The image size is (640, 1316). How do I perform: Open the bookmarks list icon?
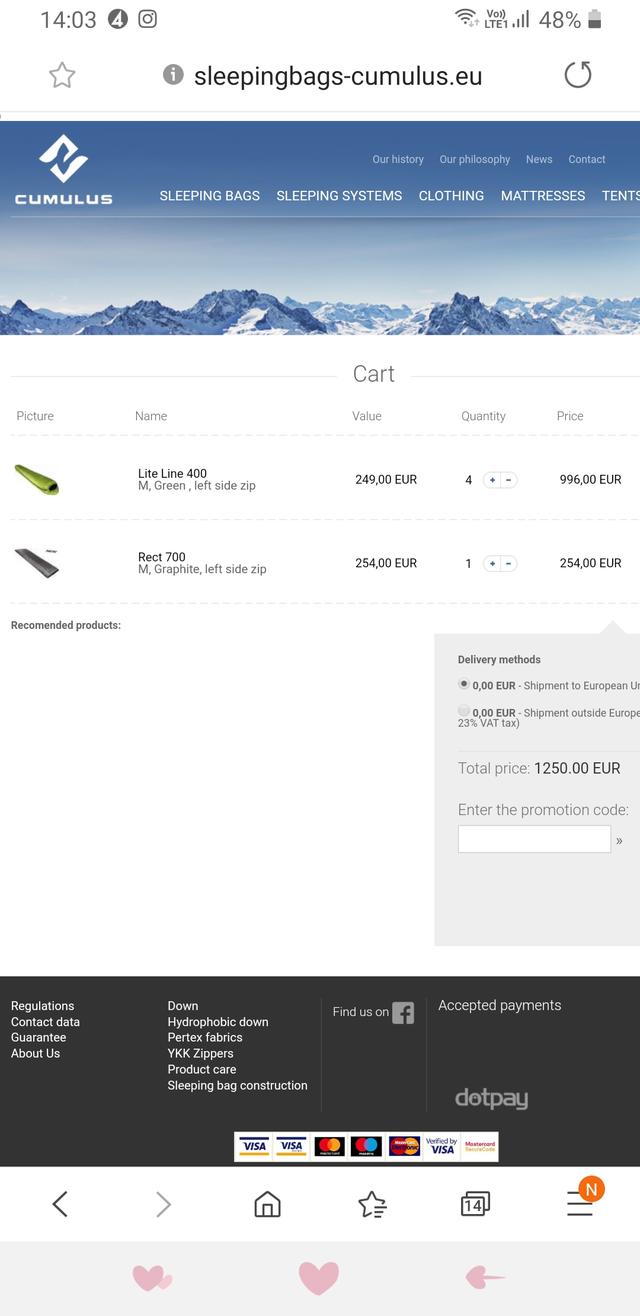pyautogui.click(x=372, y=1204)
